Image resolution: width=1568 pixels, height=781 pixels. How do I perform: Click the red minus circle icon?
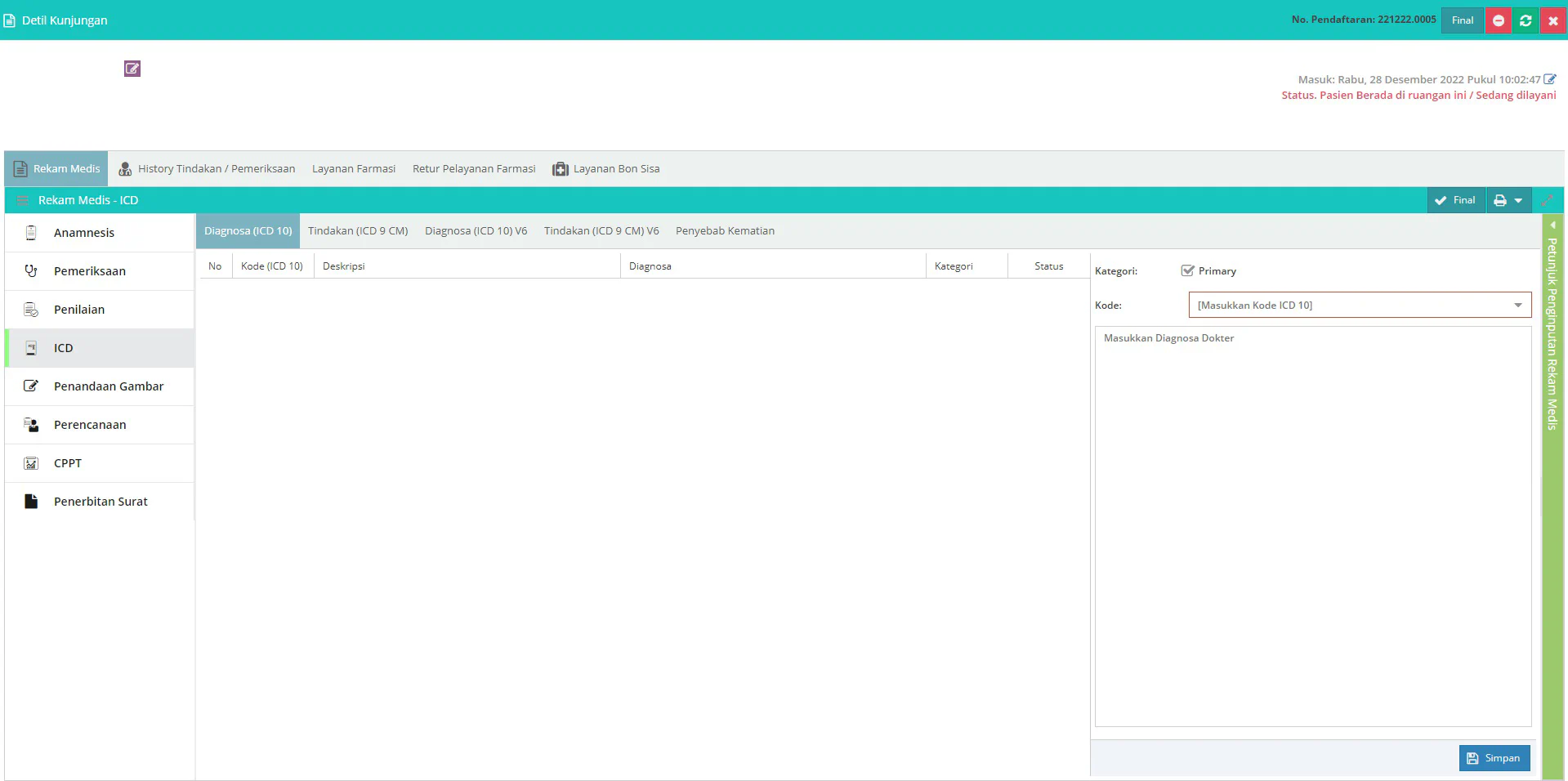[1499, 20]
